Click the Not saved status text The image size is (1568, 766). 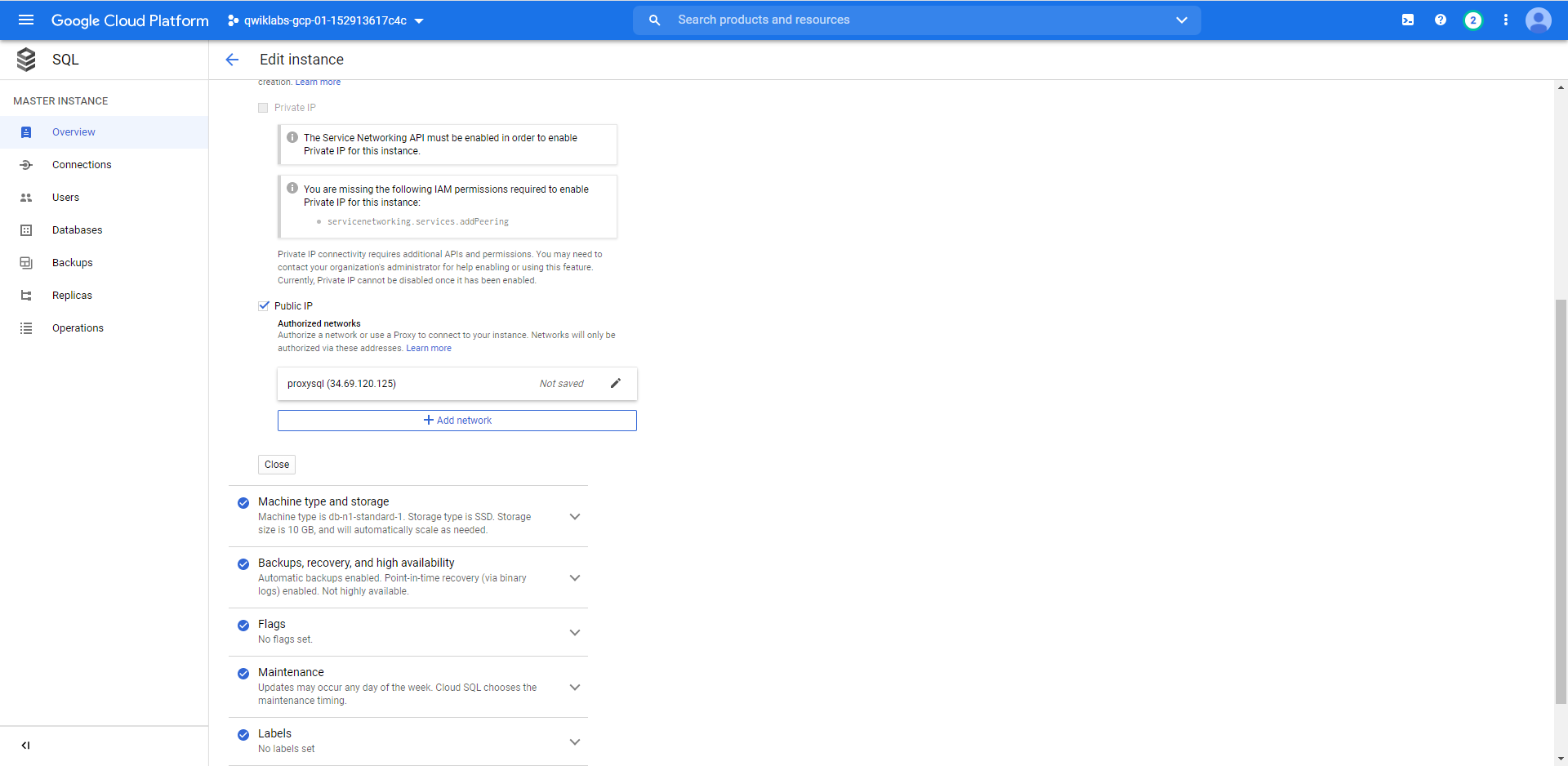(562, 384)
